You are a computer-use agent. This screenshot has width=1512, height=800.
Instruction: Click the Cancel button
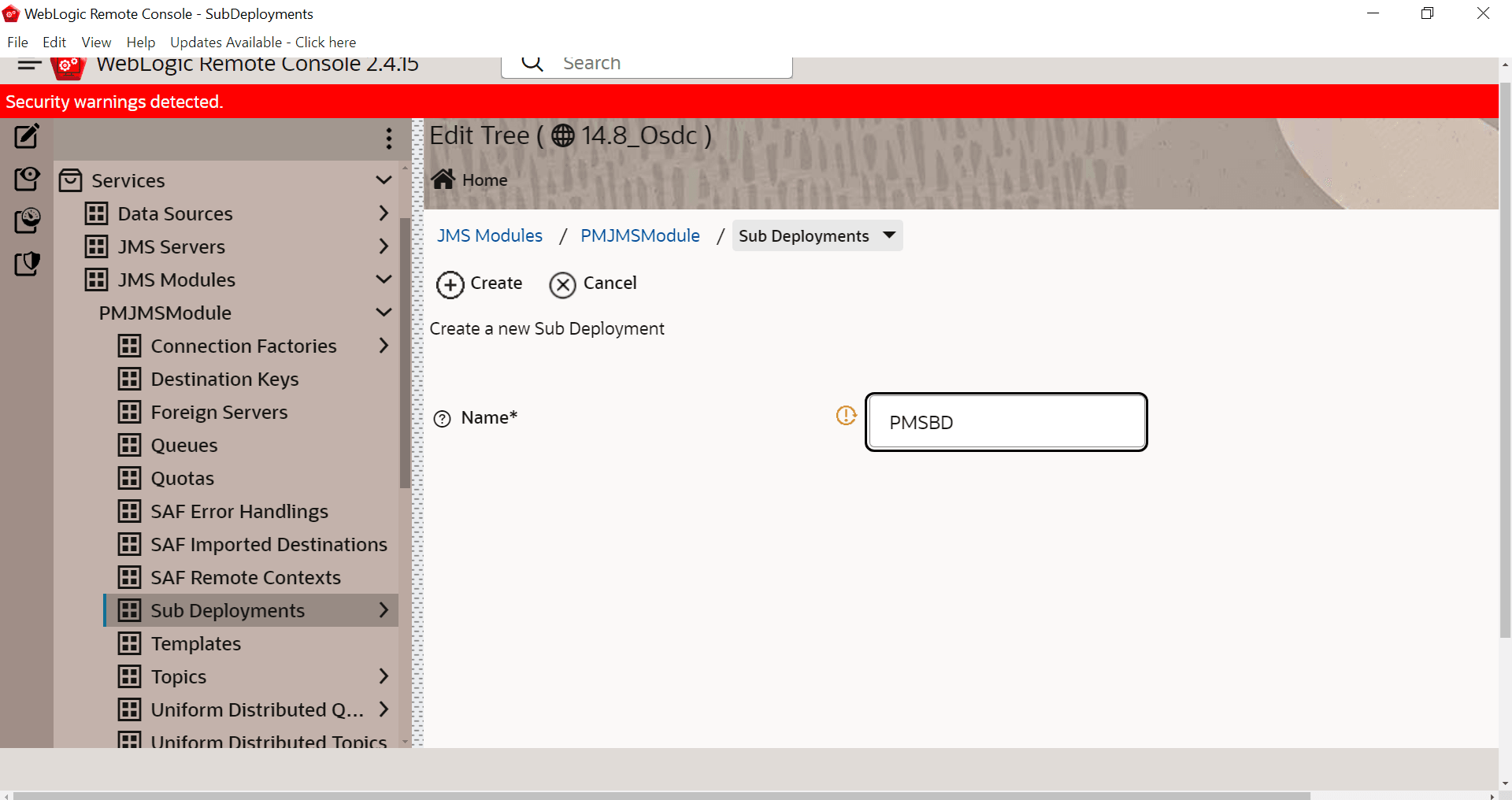(x=593, y=284)
